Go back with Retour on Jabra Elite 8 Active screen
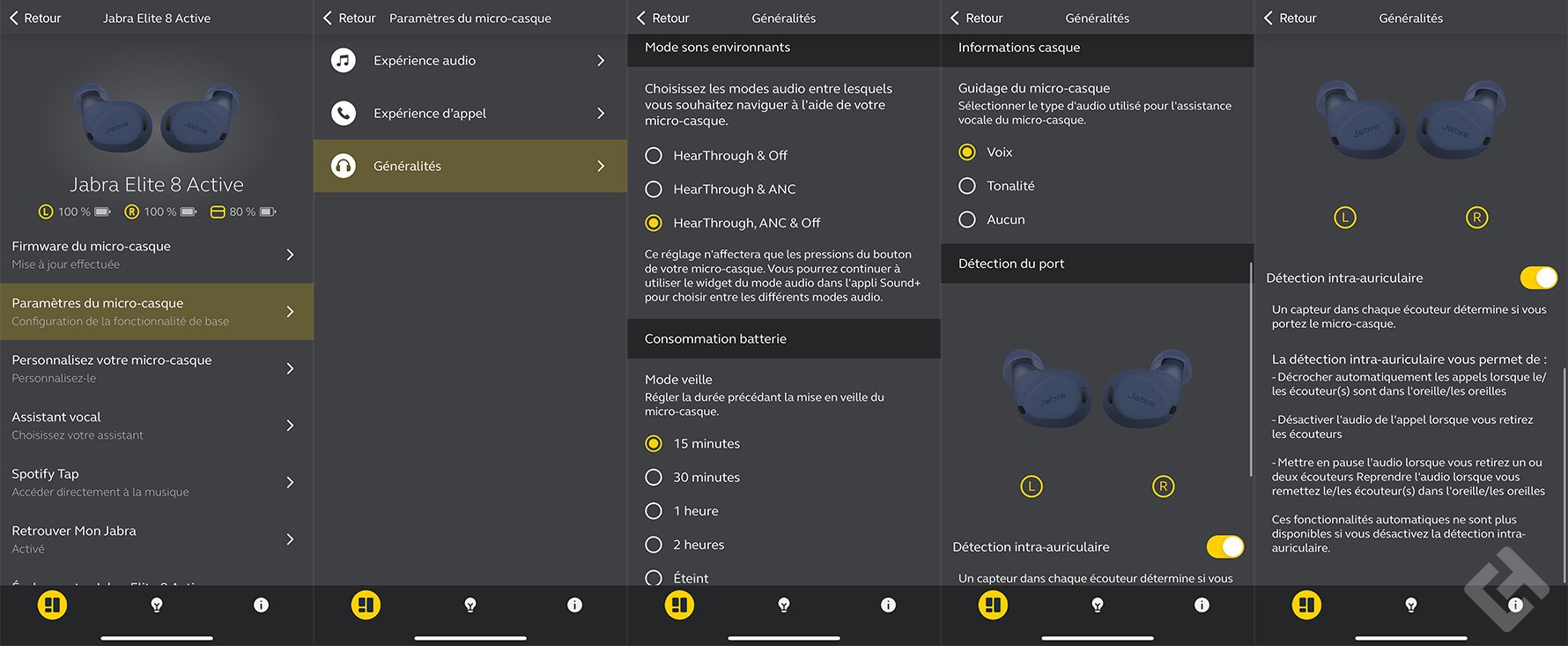The image size is (1568, 646). 35,18
